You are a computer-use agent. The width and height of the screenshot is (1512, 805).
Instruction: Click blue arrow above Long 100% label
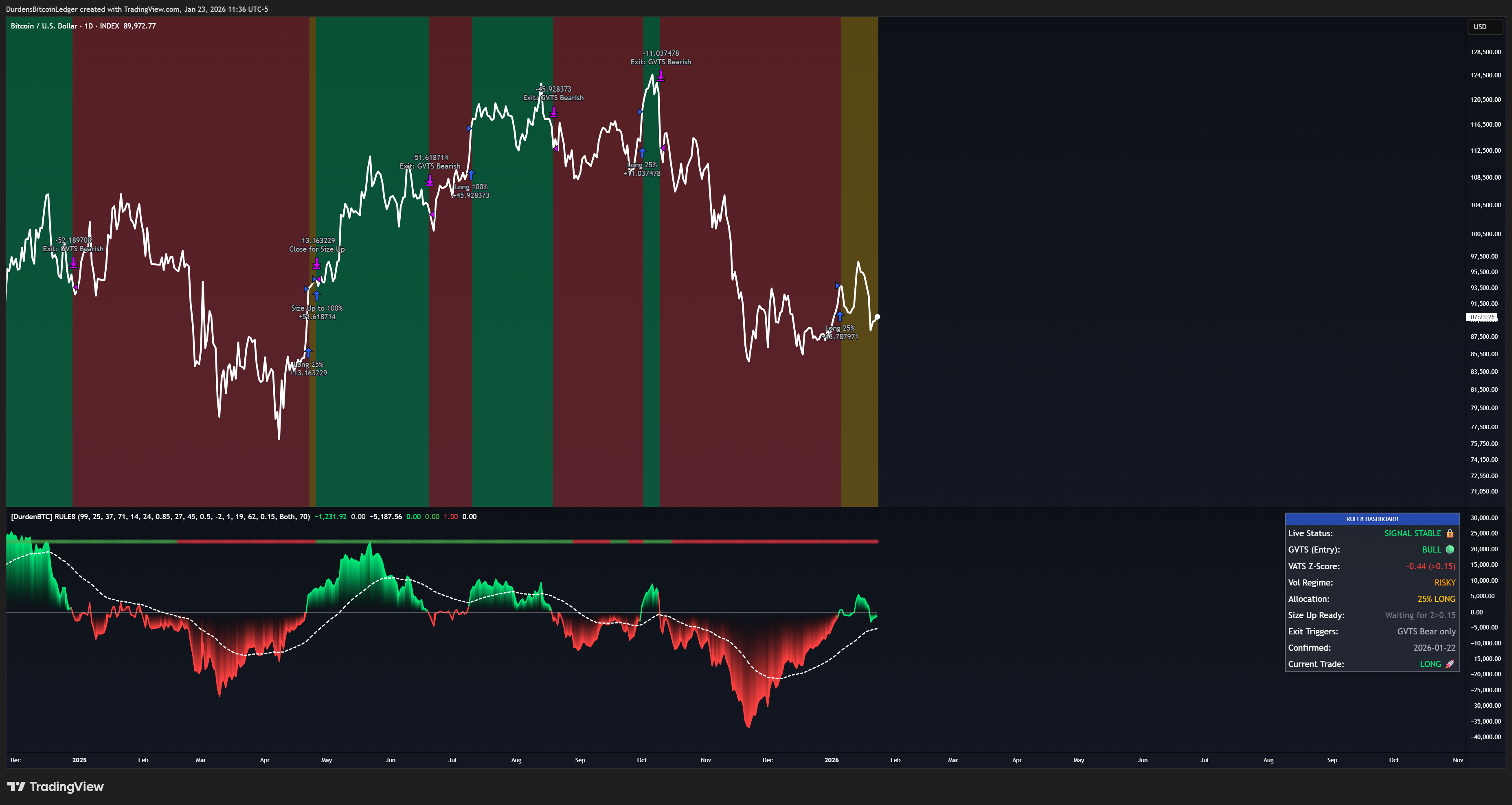pos(471,175)
